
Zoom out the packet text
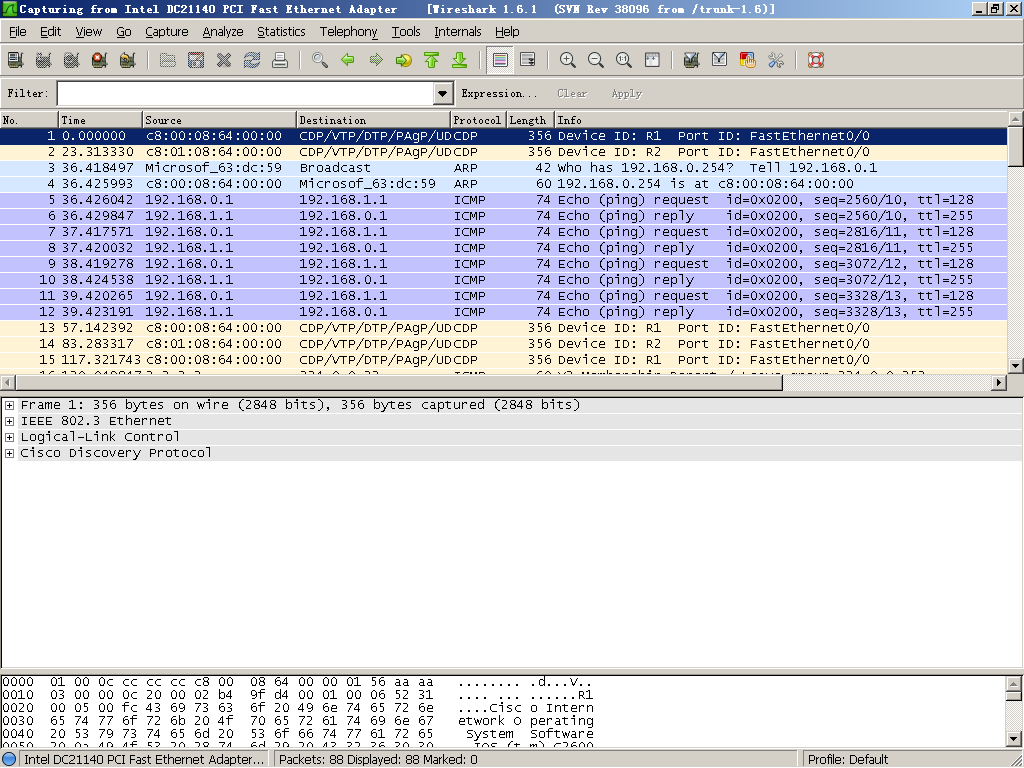(x=596, y=60)
